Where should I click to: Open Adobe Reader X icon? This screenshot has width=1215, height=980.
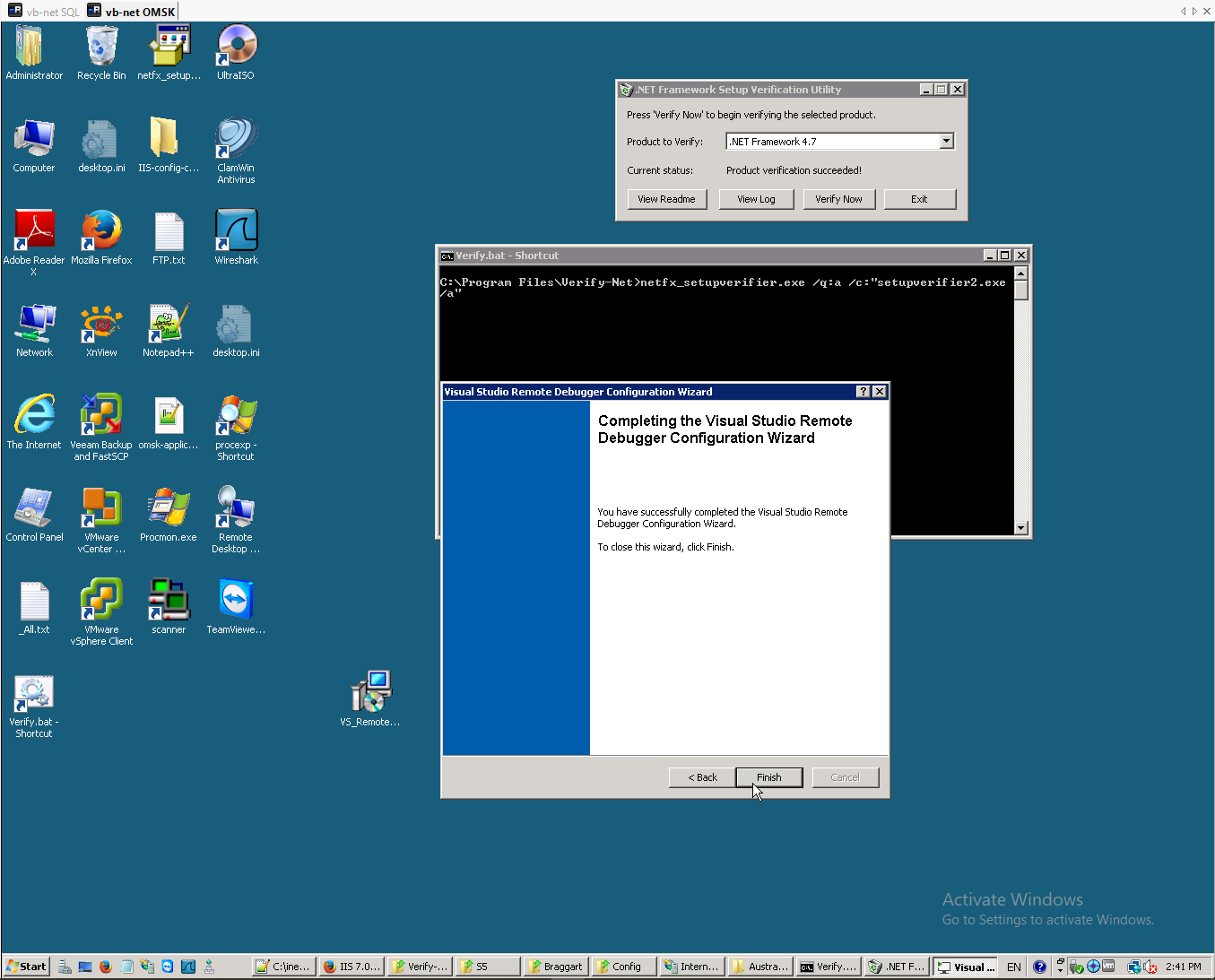tap(34, 243)
